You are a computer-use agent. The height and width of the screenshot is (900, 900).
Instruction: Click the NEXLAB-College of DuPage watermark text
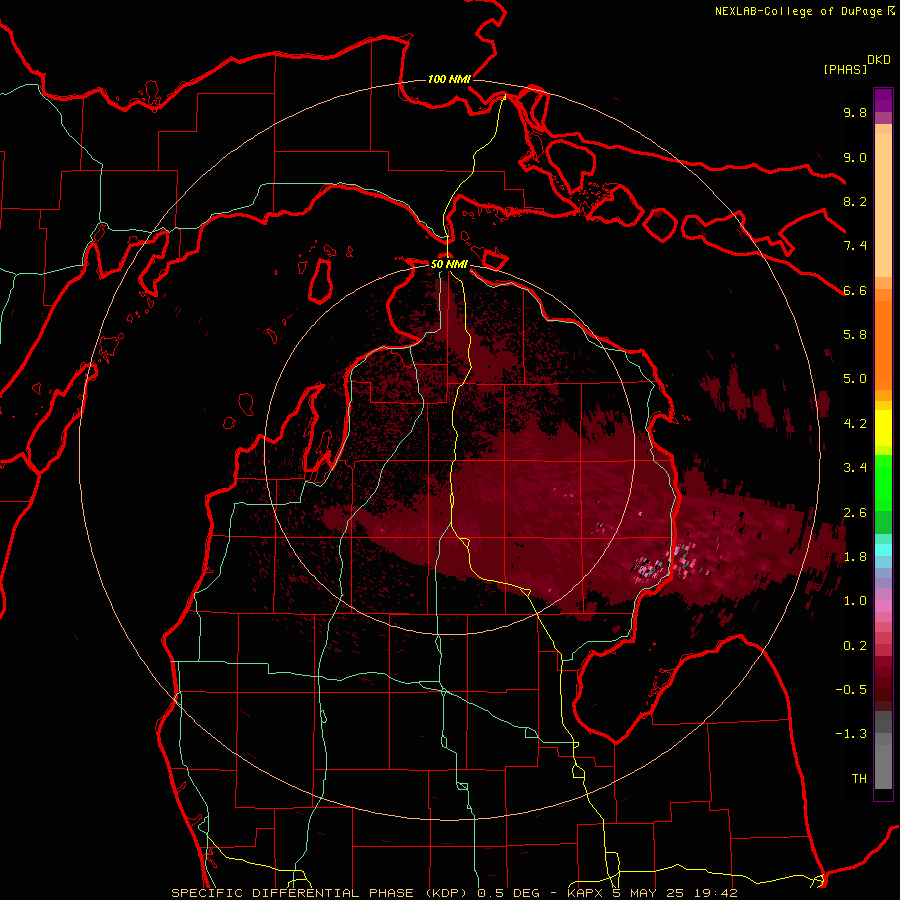pyautogui.click(x=798, y=11)
